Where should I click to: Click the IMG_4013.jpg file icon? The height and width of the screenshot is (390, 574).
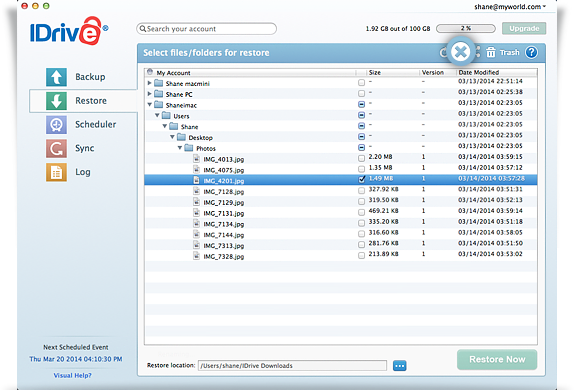[x=197, y=159]
